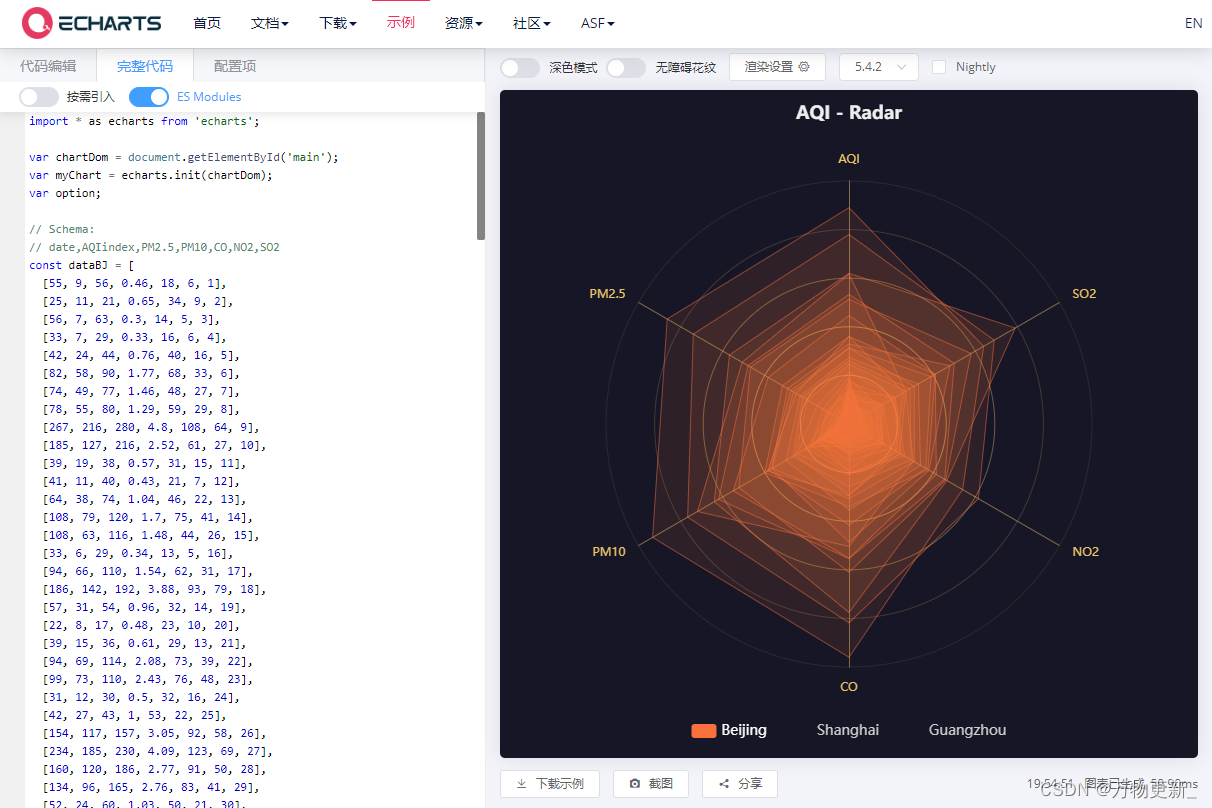This screenshot has height=808, width=1212.
Task: Click the AQI axis label on radar chart
Action: (848, 158)
